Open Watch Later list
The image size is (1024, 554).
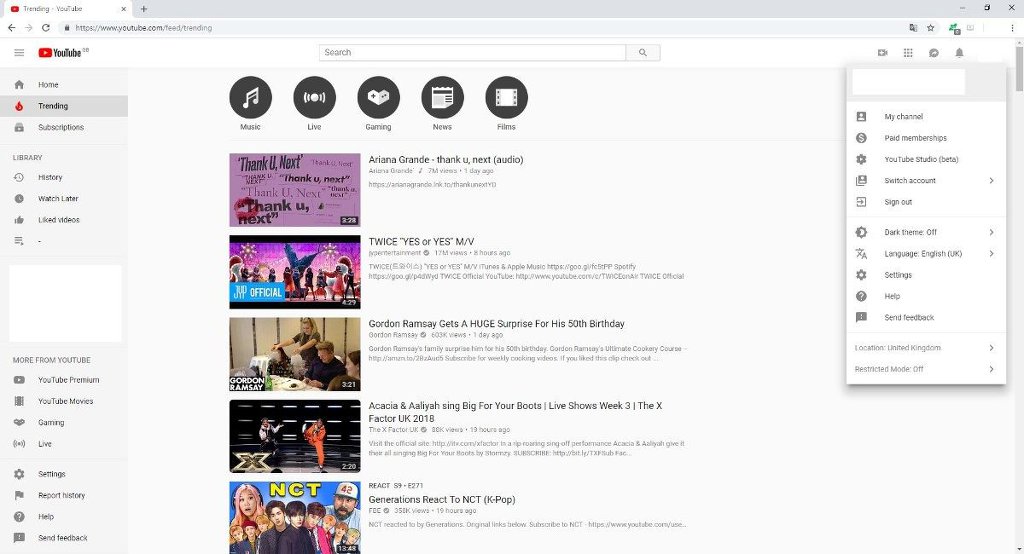tap(64, 199)
